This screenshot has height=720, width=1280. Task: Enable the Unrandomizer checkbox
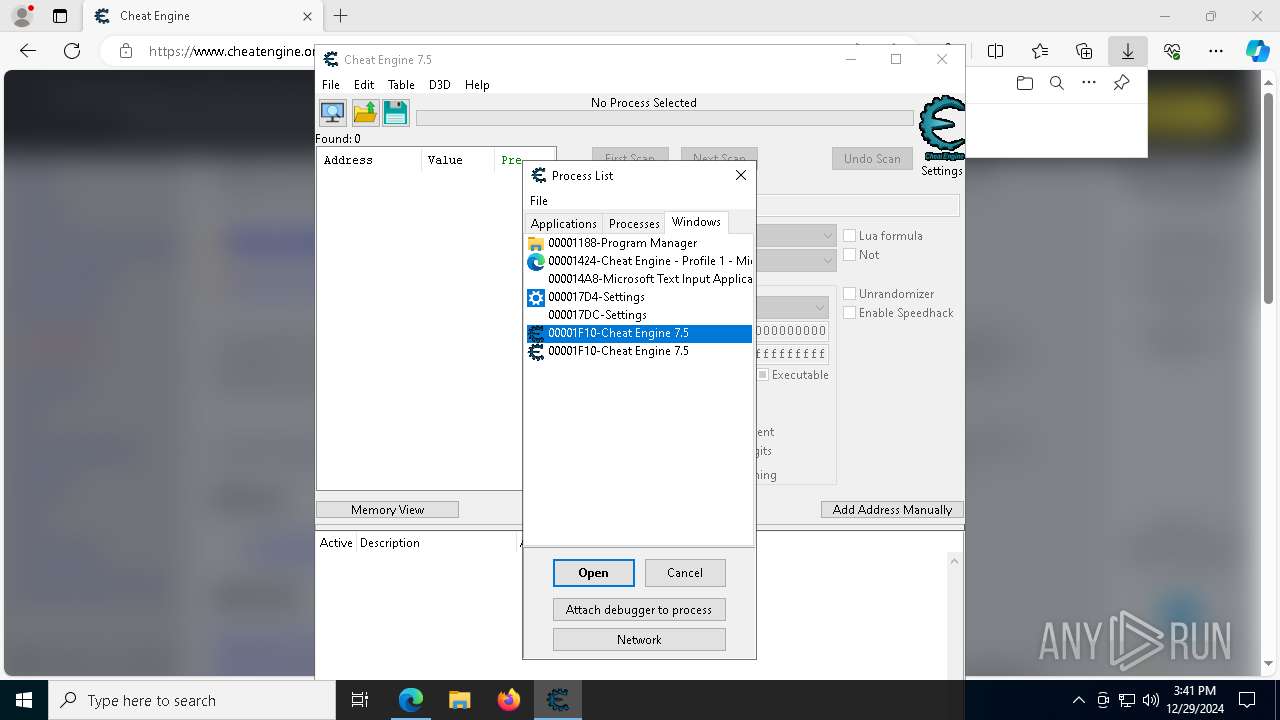click(850, 294)
